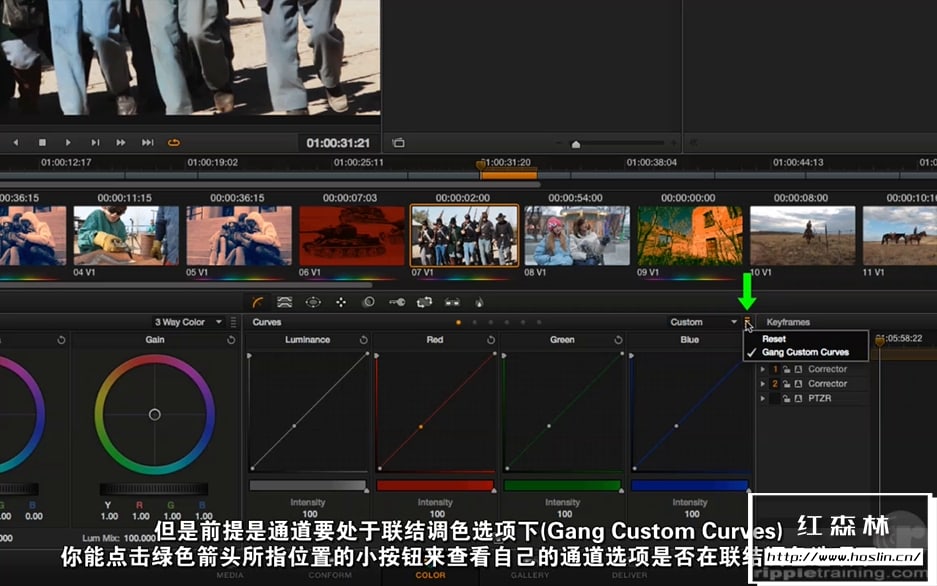Click the Gain color wheel center point
Image resolution: width=937 pixels, height=586 pixels.
pos(155,414)
